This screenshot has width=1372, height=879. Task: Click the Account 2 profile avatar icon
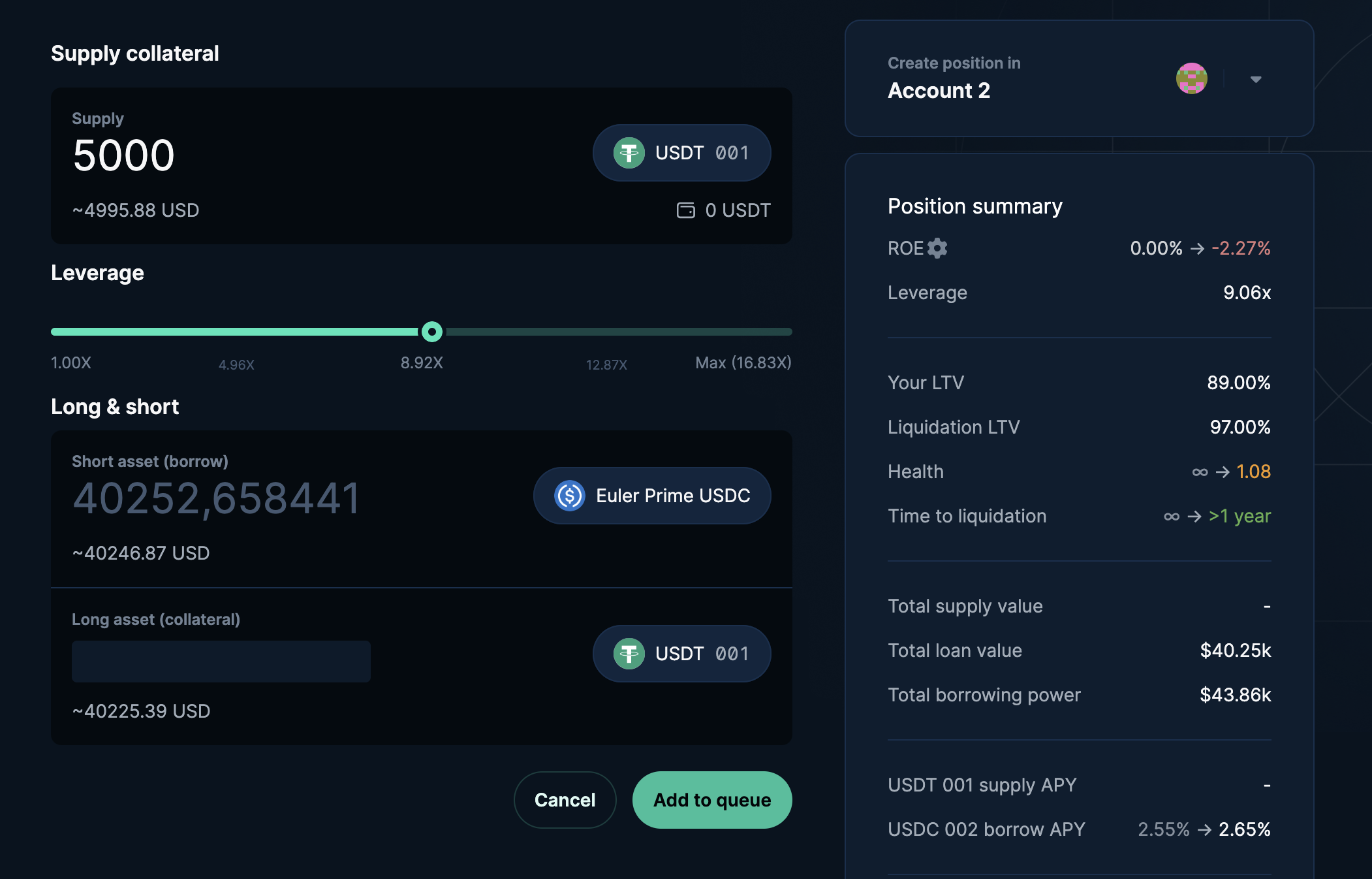point(1192,79)
